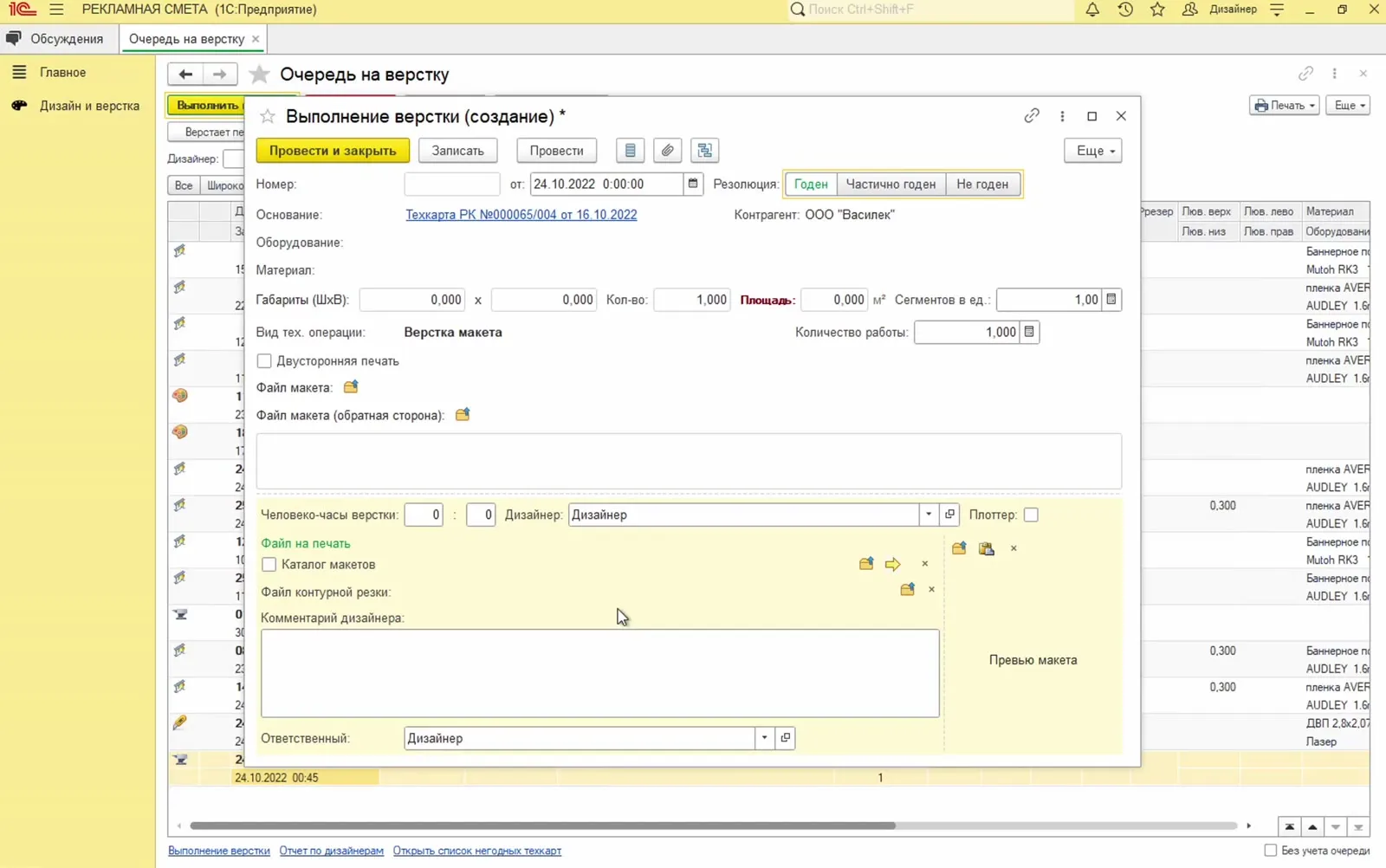This screenshot has height=868, width=1386.
Task: Open the notifications bell icon
Action: click(x=1092, y=10)
